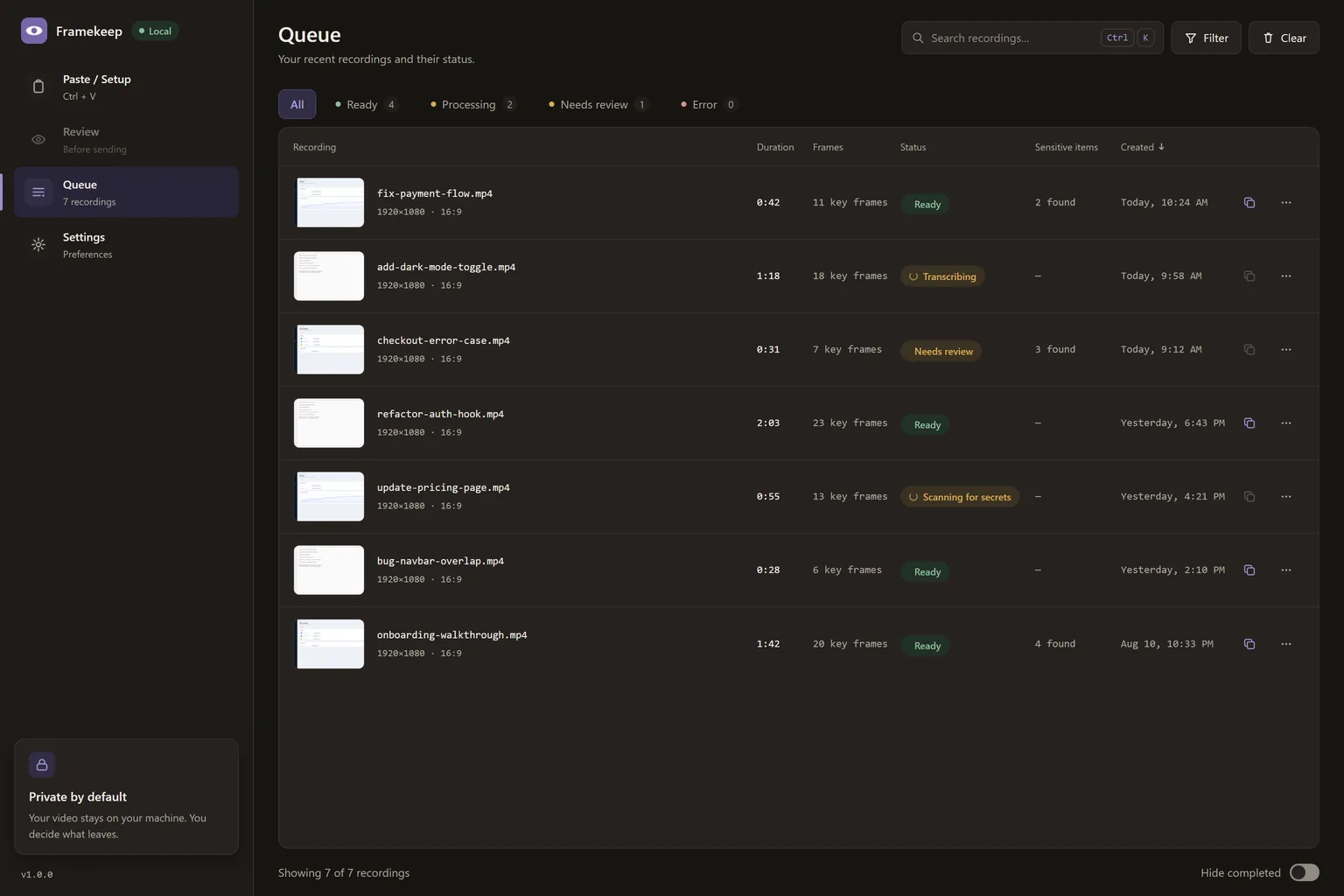The image size is (1344, 896).
Task: Toggle the Hide completed switch
Action: pyautogui.click(x=1305, y=872)
